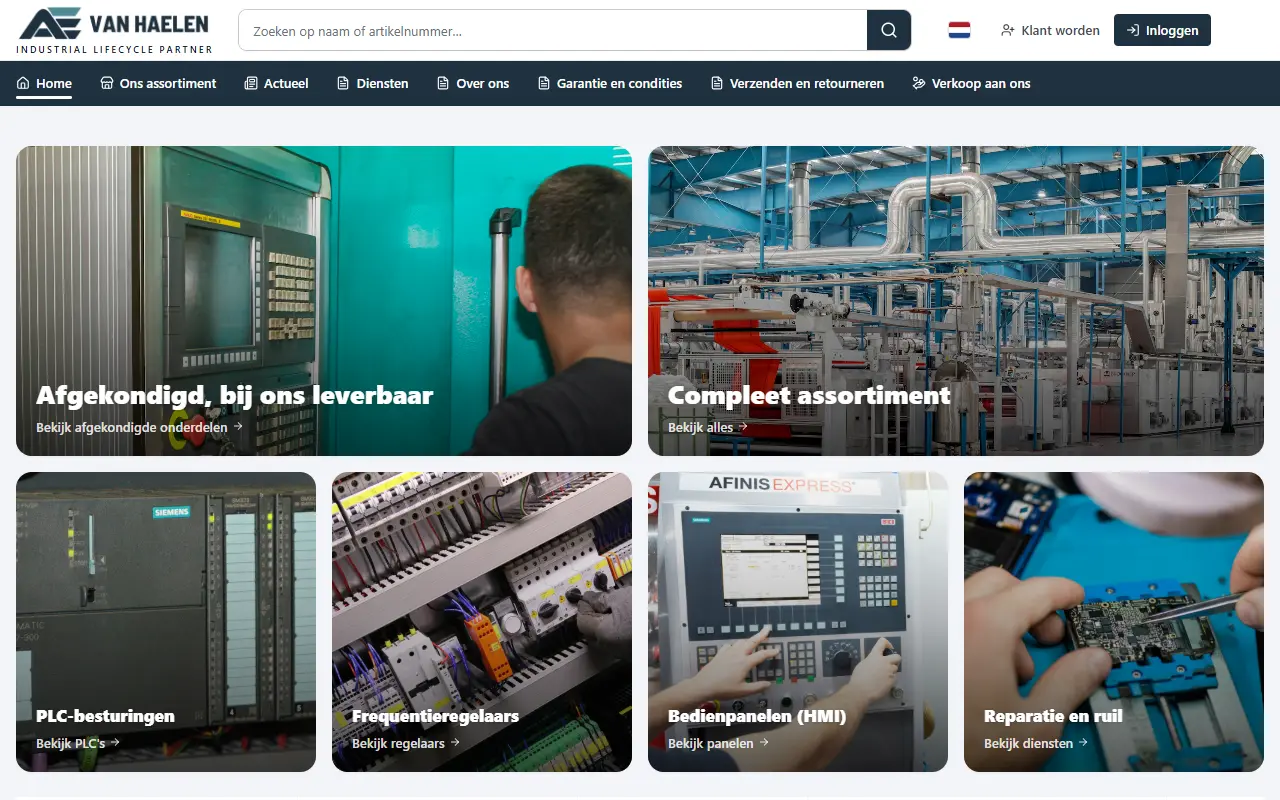
Task: Open the Verzenden en retourneren menu item
Action: 797,83
